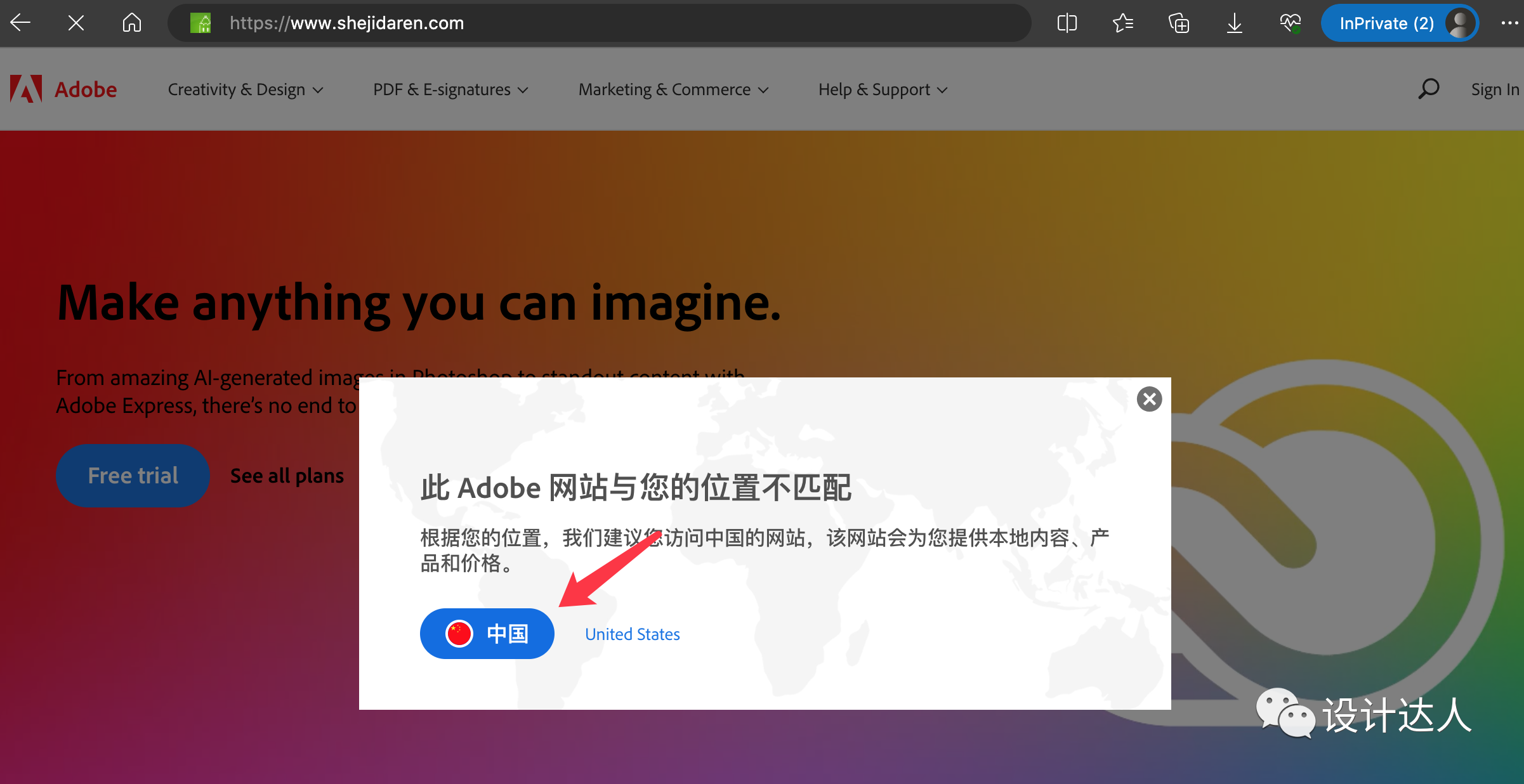Screen dimensions: 1524x784
Task: Click the Sign In link
Action: coord(1495,89)
